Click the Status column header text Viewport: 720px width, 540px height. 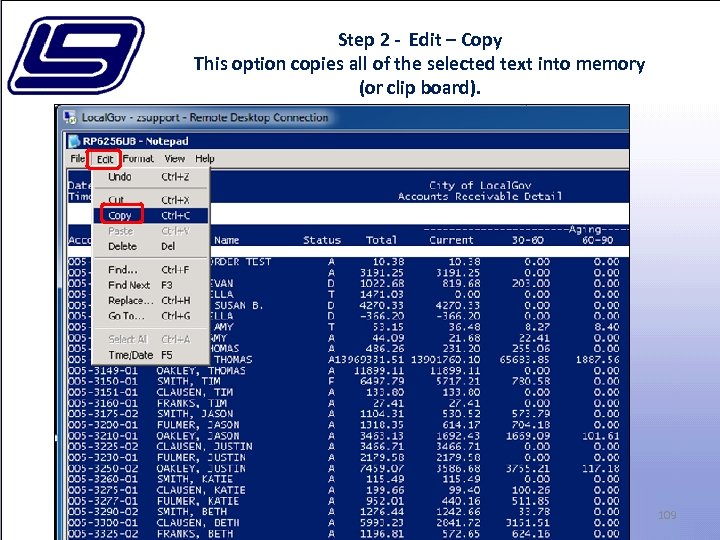click(x=322, y=240)
